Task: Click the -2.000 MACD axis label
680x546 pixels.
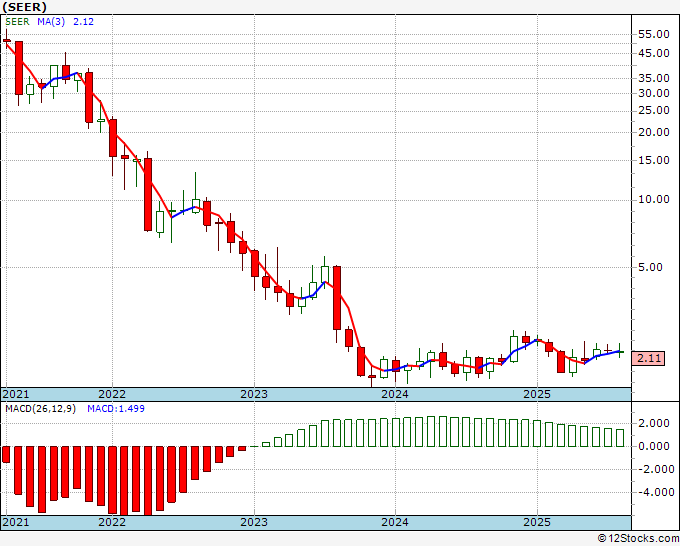Action: click(x=656, y=469)
